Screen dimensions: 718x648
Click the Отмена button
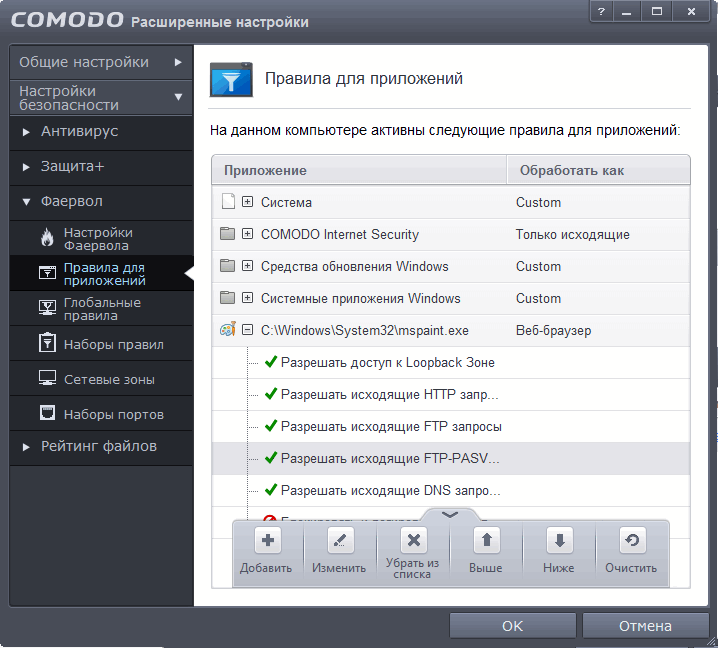click(x=645, y=626)
